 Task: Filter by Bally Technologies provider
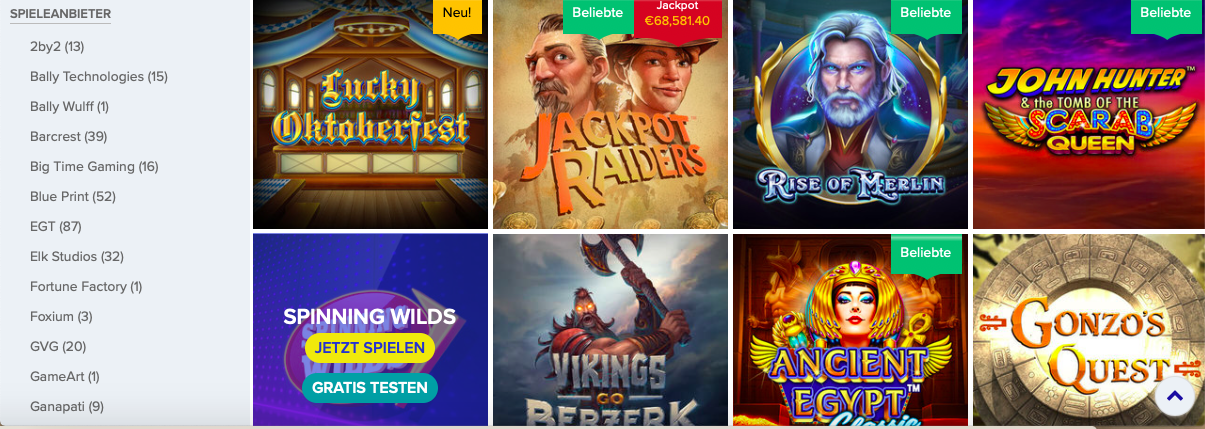pos(99,76)
